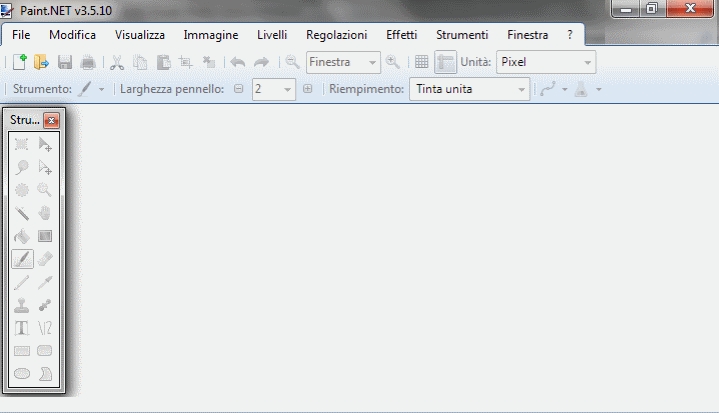Select the Move Selected Pixels tool
719x413 pixels.
coord(45,144)
